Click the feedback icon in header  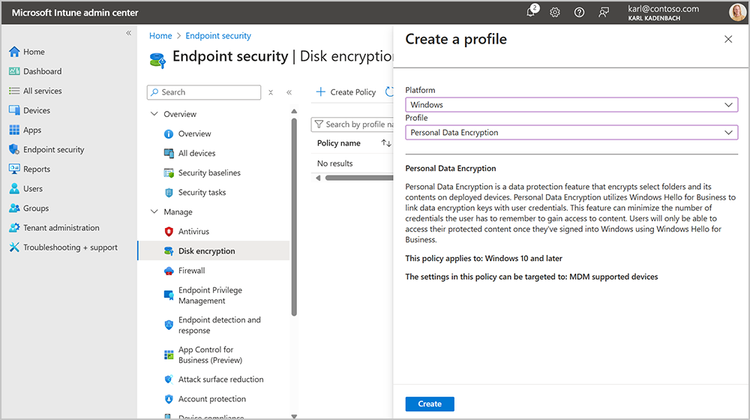click(x=604, y=12)
